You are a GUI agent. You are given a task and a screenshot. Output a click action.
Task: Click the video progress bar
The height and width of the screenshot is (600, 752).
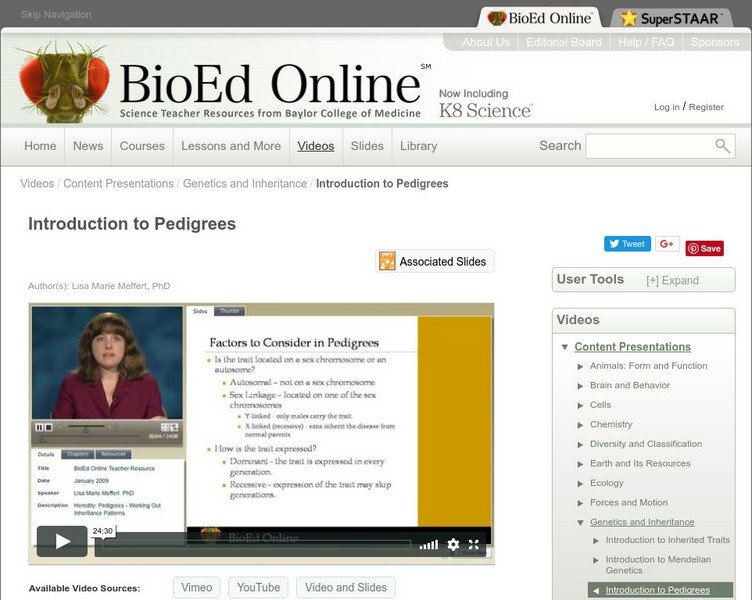(257, 544)
